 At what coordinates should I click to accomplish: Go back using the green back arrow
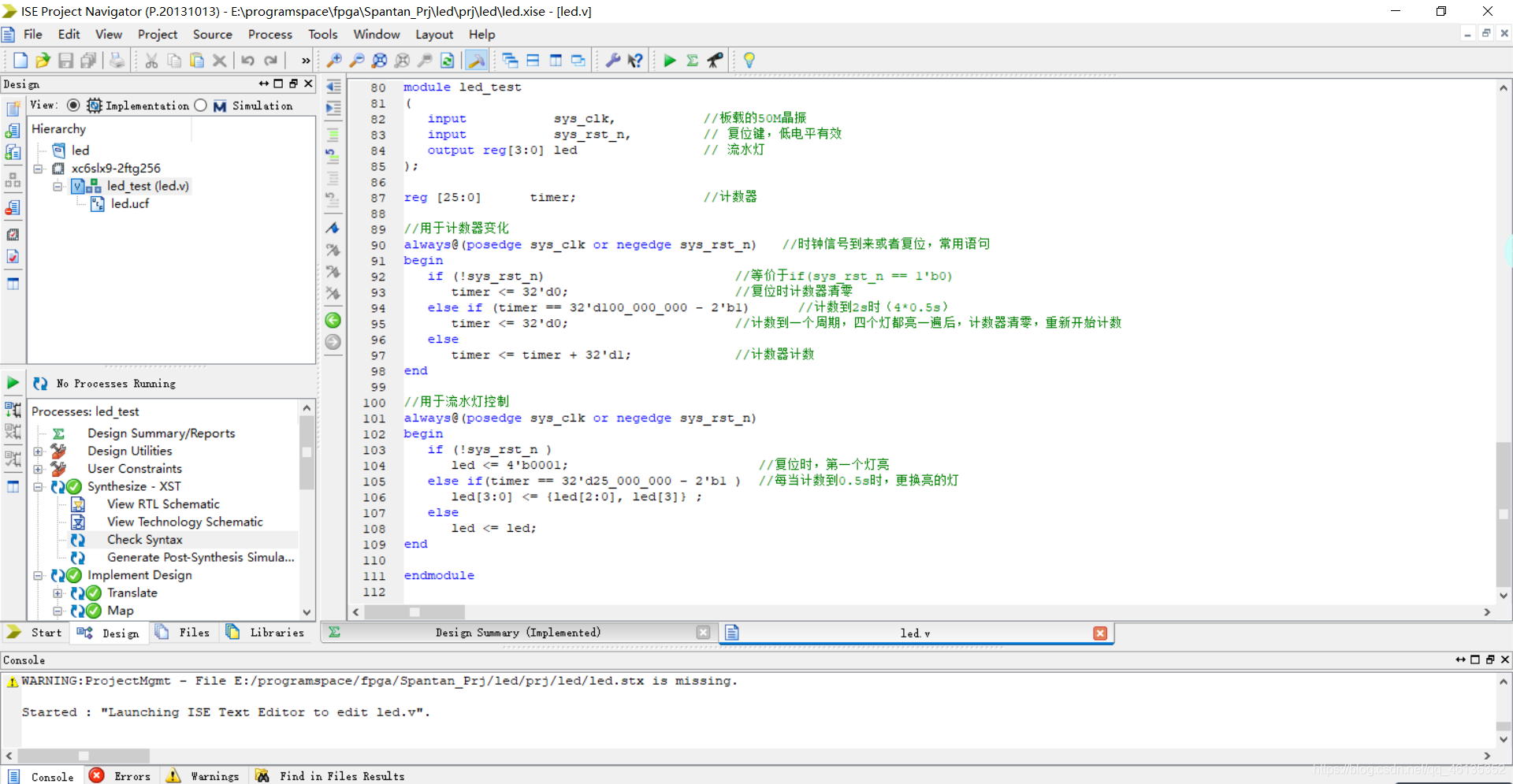pos(333,320)
